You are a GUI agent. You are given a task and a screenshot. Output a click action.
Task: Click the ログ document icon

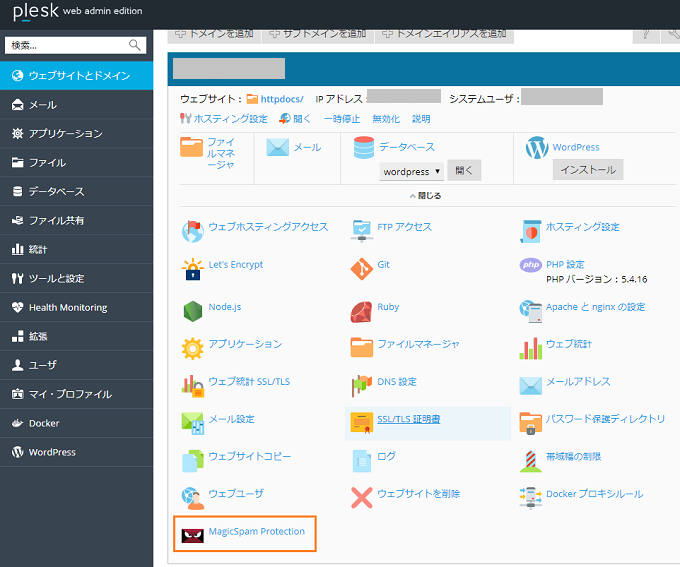point(362,461)
